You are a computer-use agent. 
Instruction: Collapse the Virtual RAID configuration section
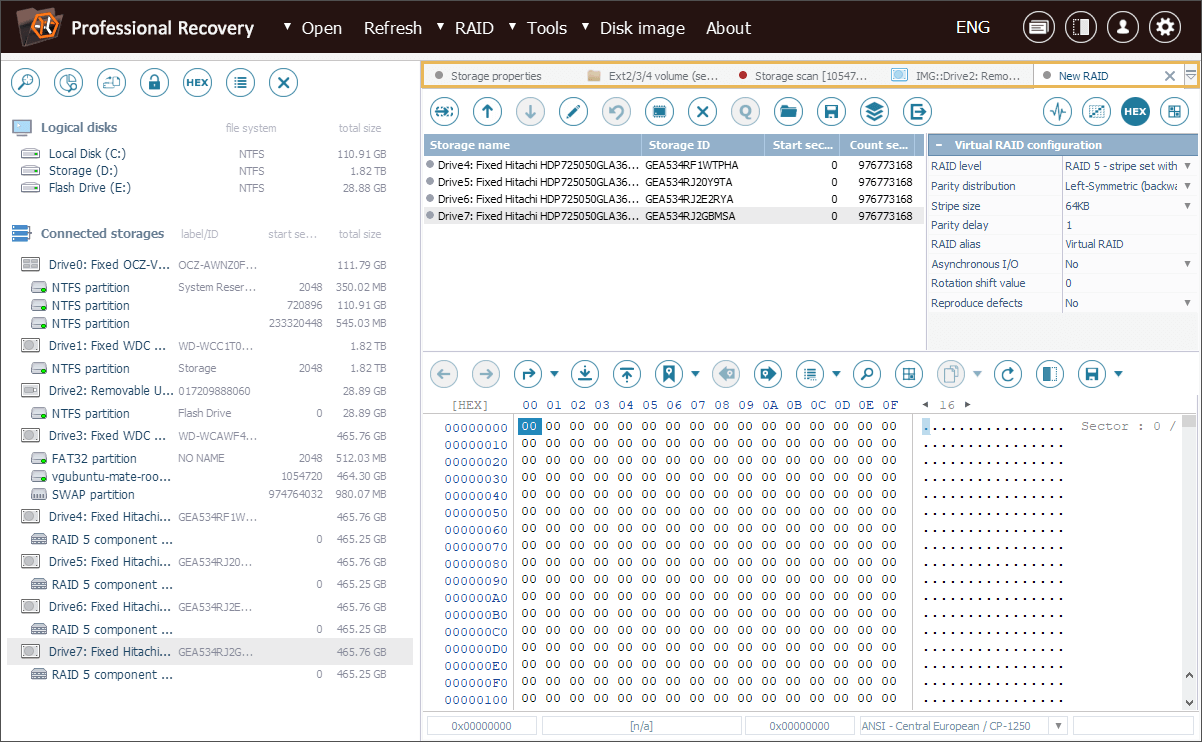[938, 145]
